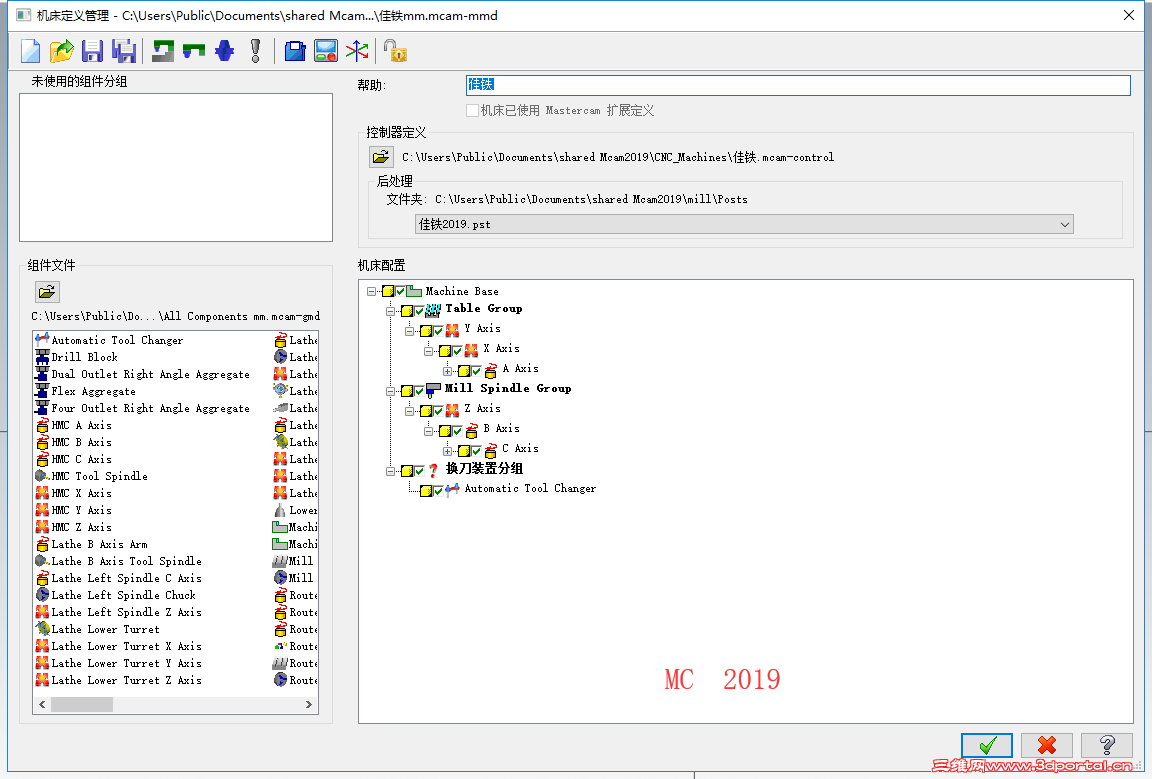Toggle A Axis green checkbox
This screenshot has width=1152, height=779.
point(477,370)
